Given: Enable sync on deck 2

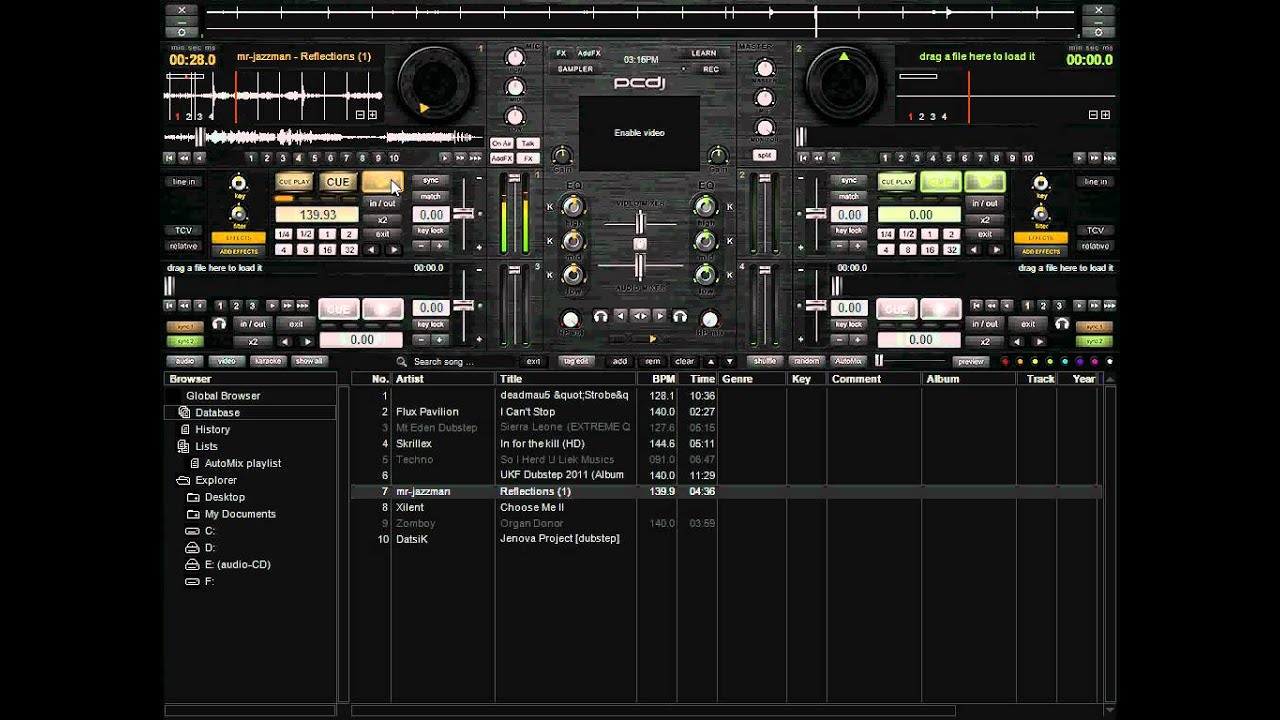Looking at the screenshot, I should click(848, 181).
